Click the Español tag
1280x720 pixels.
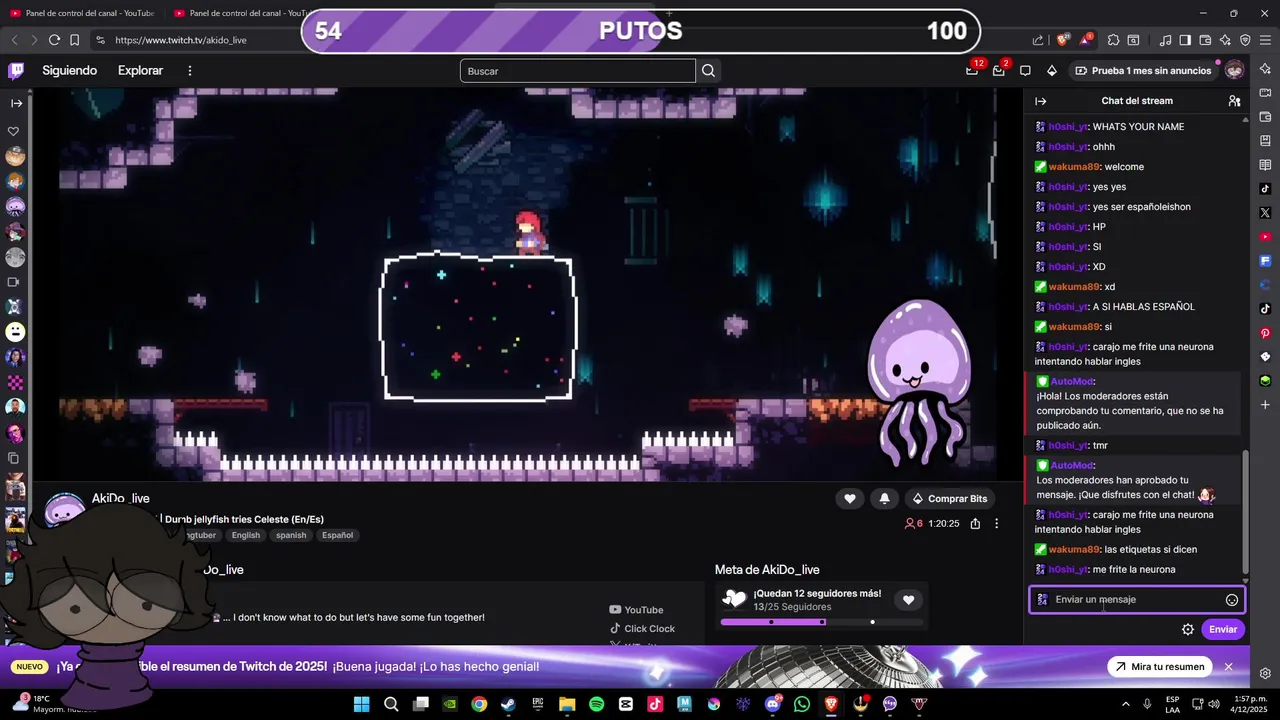337,535
